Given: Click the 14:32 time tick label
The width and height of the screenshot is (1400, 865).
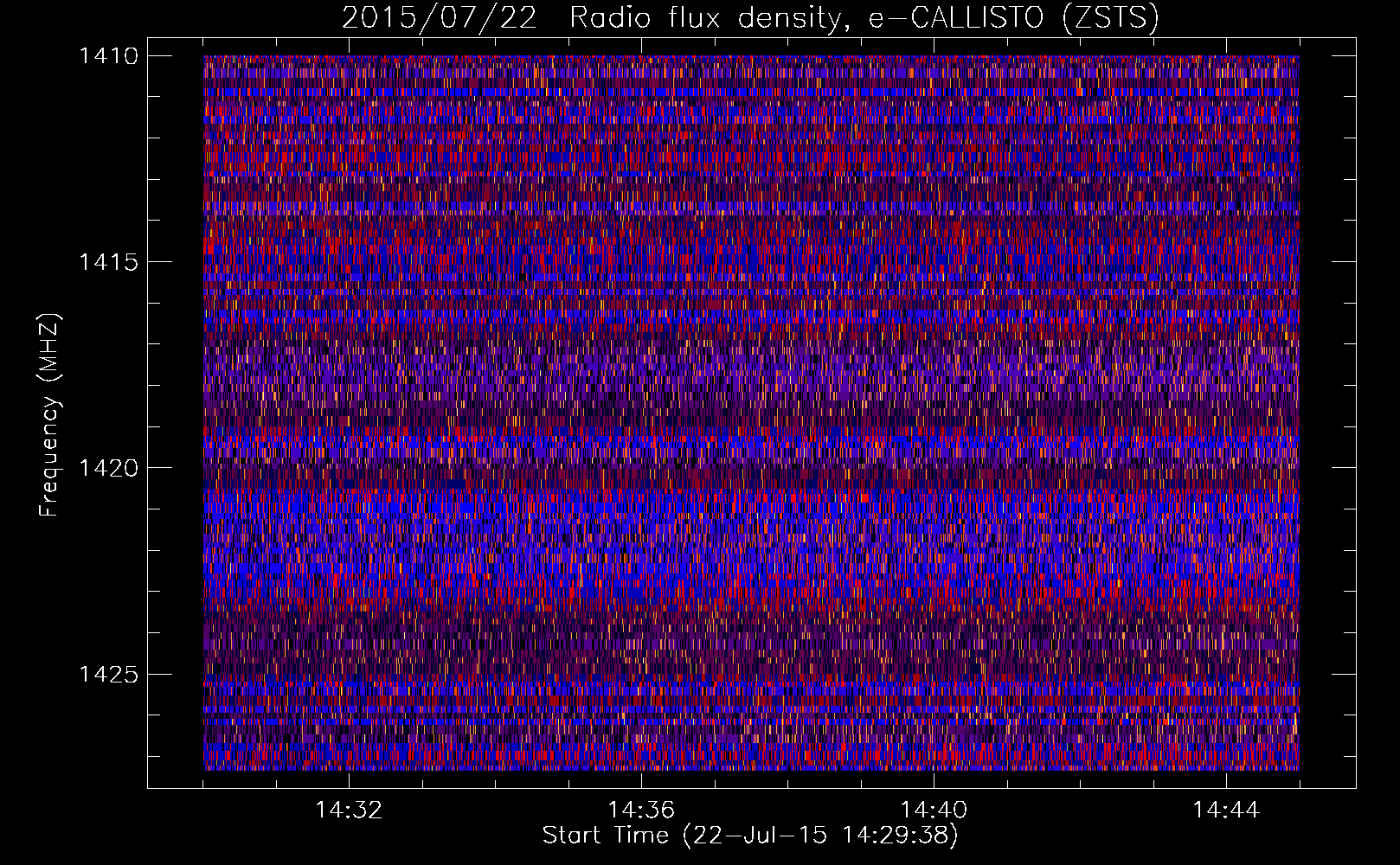Looking at the screenshot, I should point(349,811).
